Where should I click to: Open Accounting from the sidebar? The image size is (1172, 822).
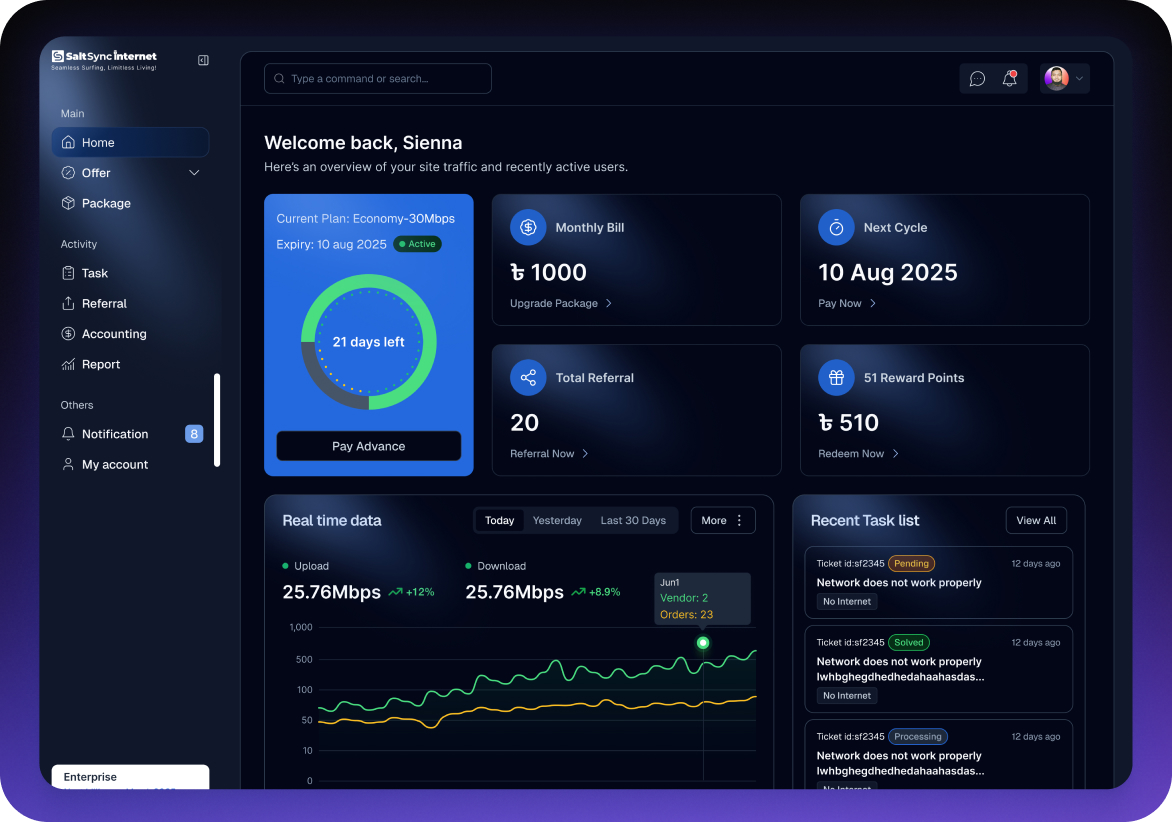pos(114,334)
